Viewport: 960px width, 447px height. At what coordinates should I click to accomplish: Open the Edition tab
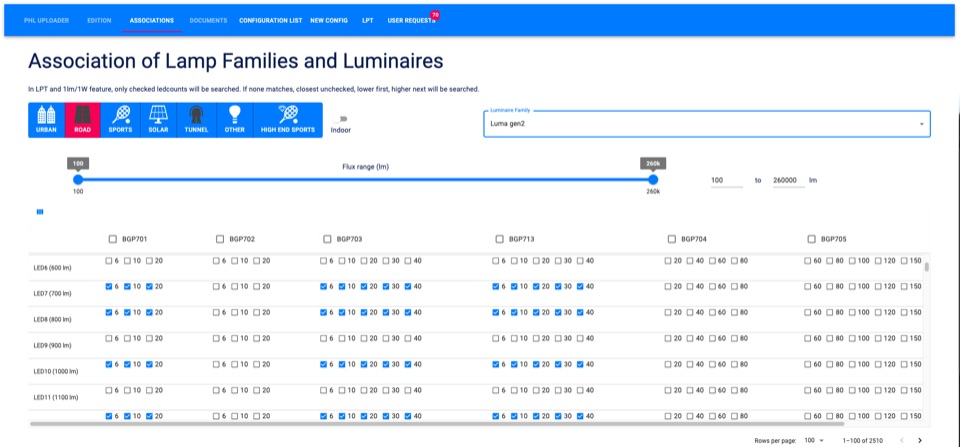click(99, 20)
